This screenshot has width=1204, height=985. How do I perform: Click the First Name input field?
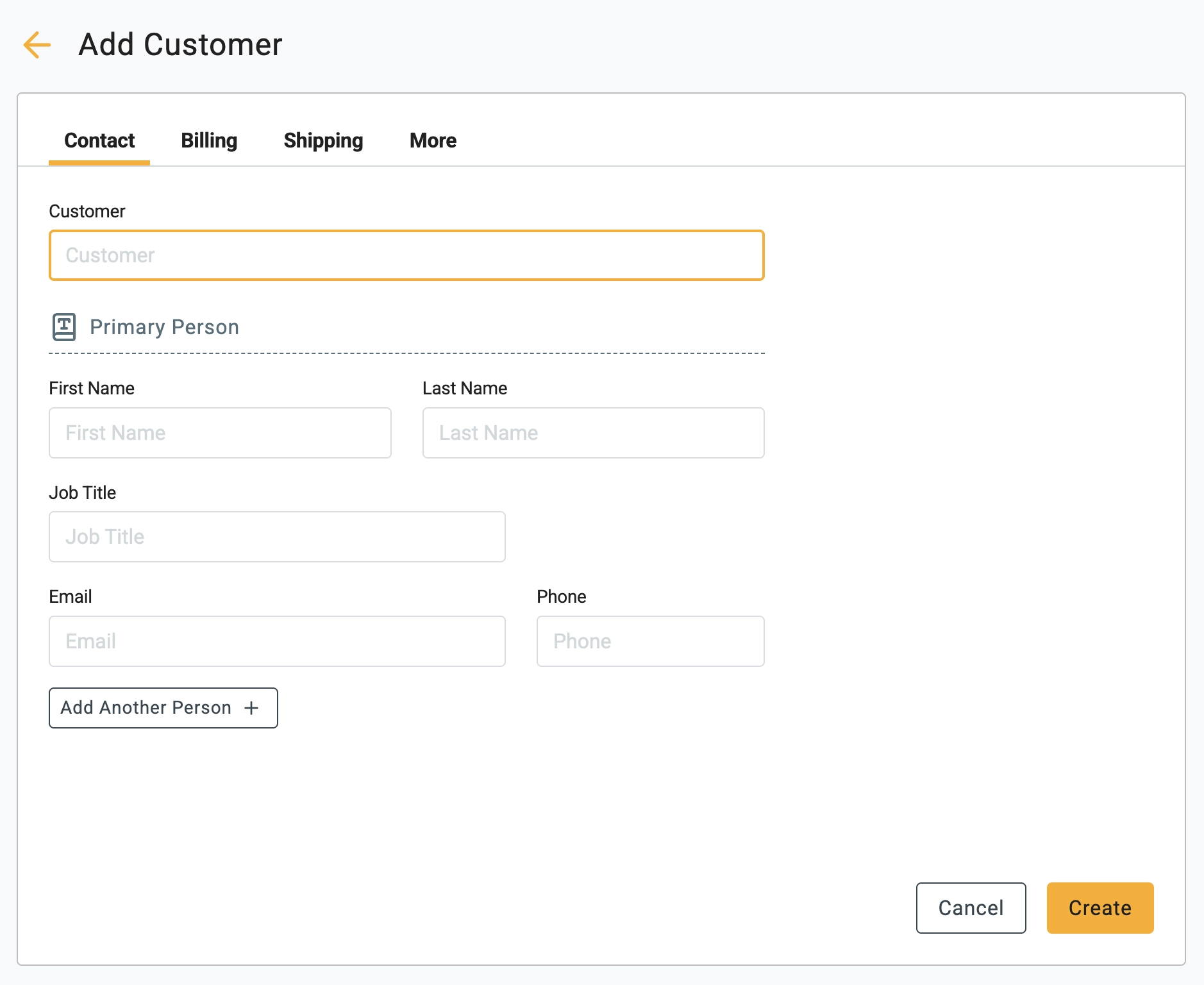click(x=220, y=433)
